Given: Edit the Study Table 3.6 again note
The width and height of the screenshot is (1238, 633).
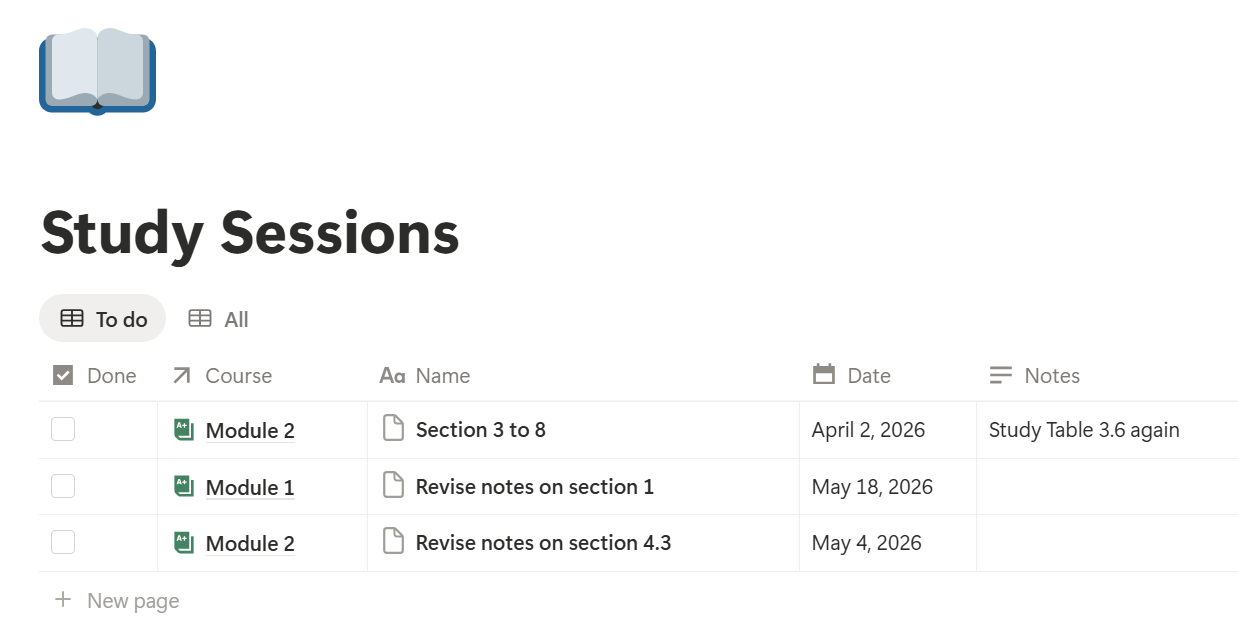Looking at the screenshot, I should [1084, 430].
